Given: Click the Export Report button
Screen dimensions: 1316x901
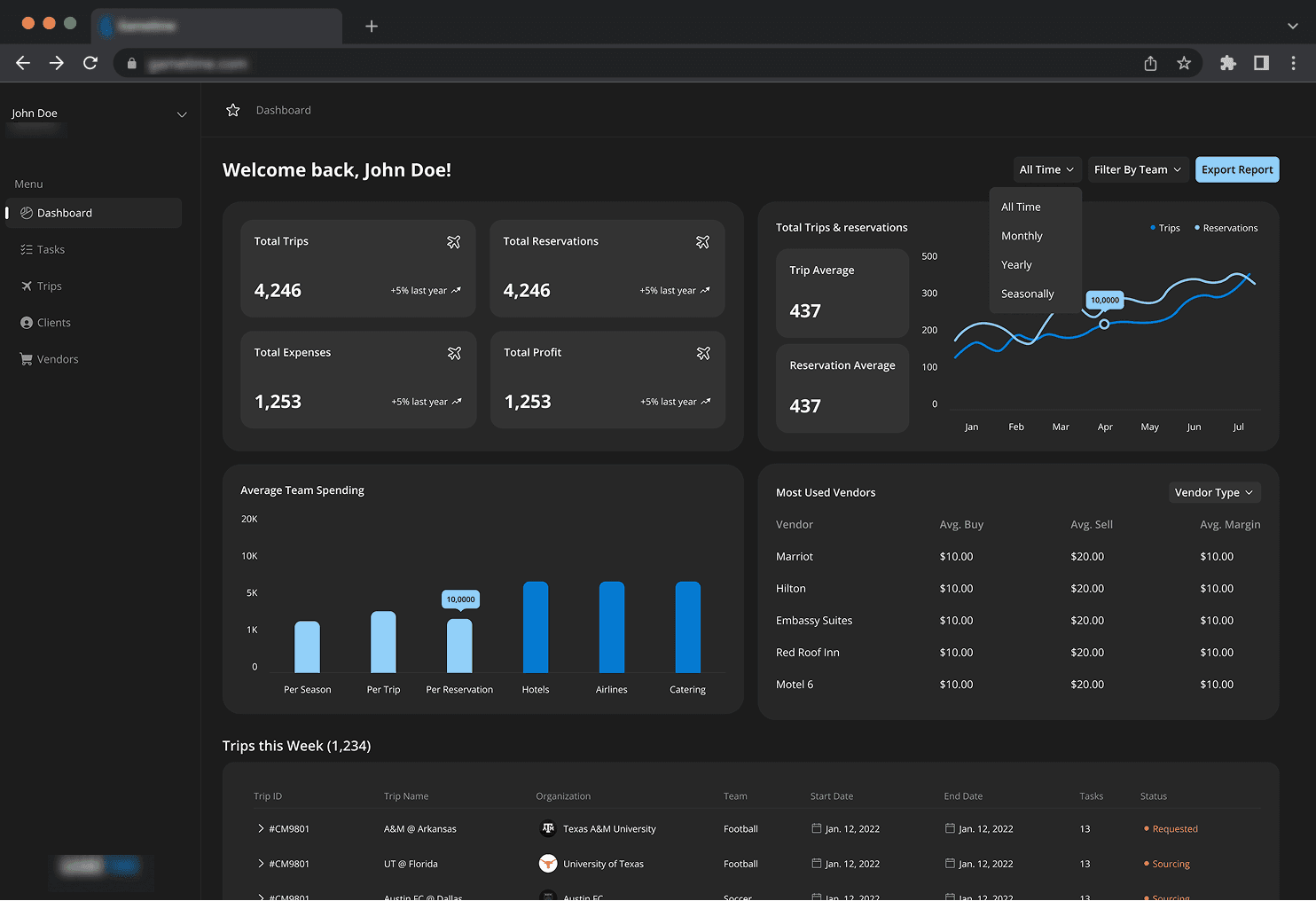Looking at the screenshot, I should (x=1237, y=169).
